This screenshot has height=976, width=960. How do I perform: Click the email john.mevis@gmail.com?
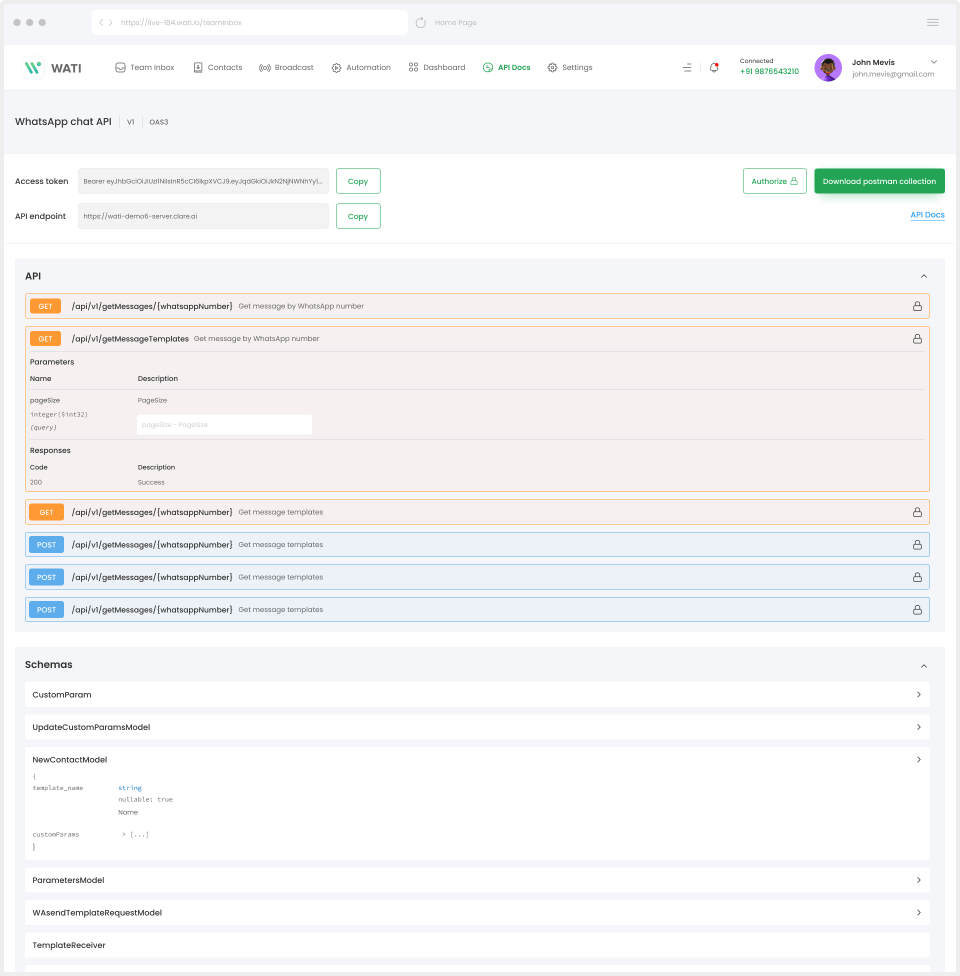pos(893,74)
